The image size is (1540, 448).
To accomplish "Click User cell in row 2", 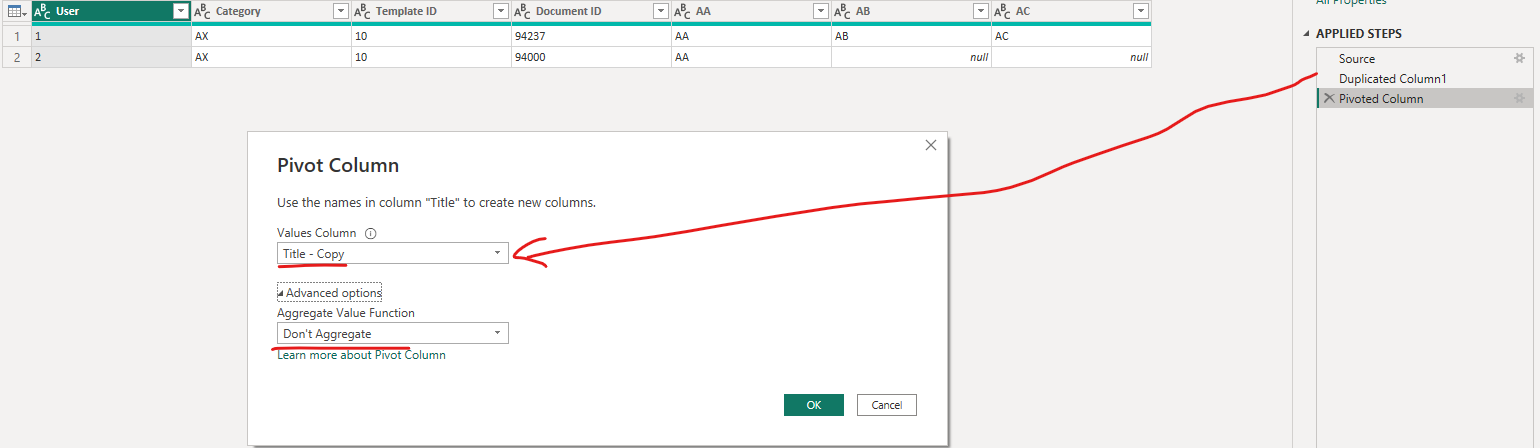I will [x=111, y=57].
